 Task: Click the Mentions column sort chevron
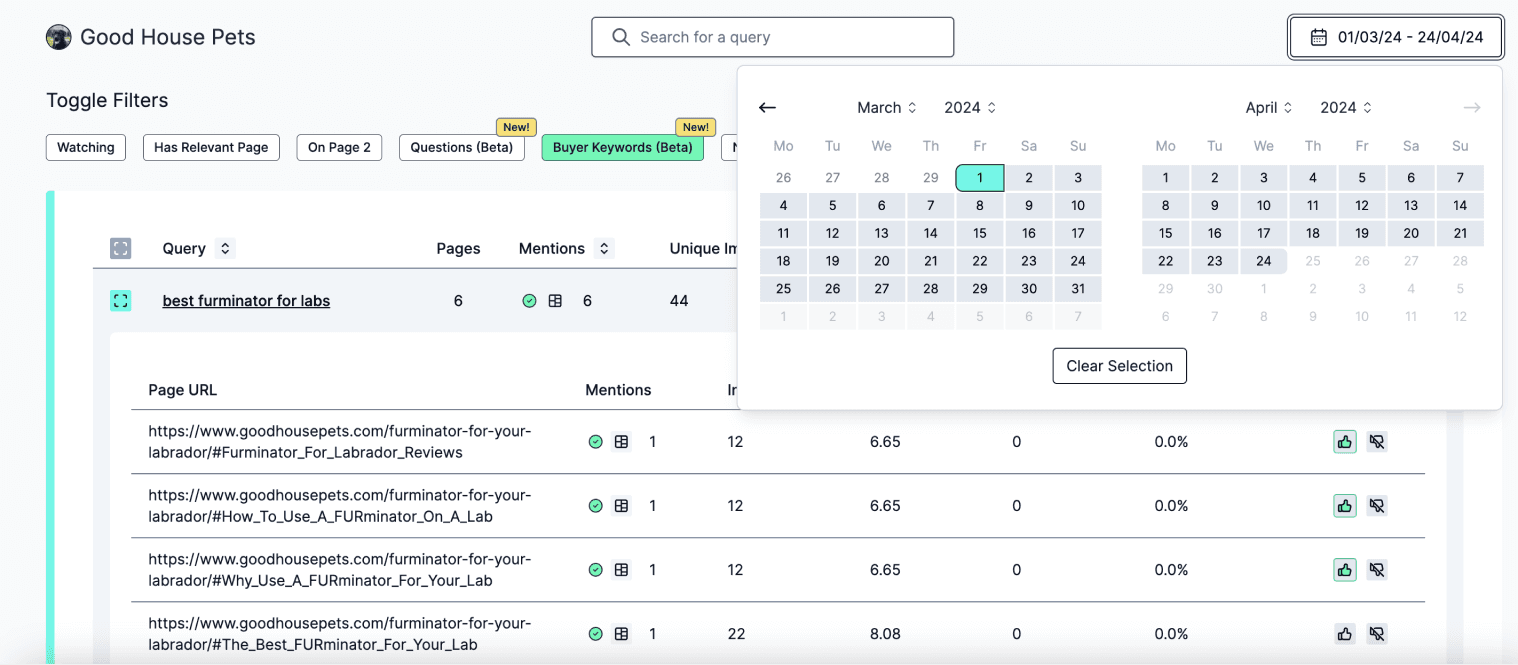pyautogui.click(x=603, y=248)
